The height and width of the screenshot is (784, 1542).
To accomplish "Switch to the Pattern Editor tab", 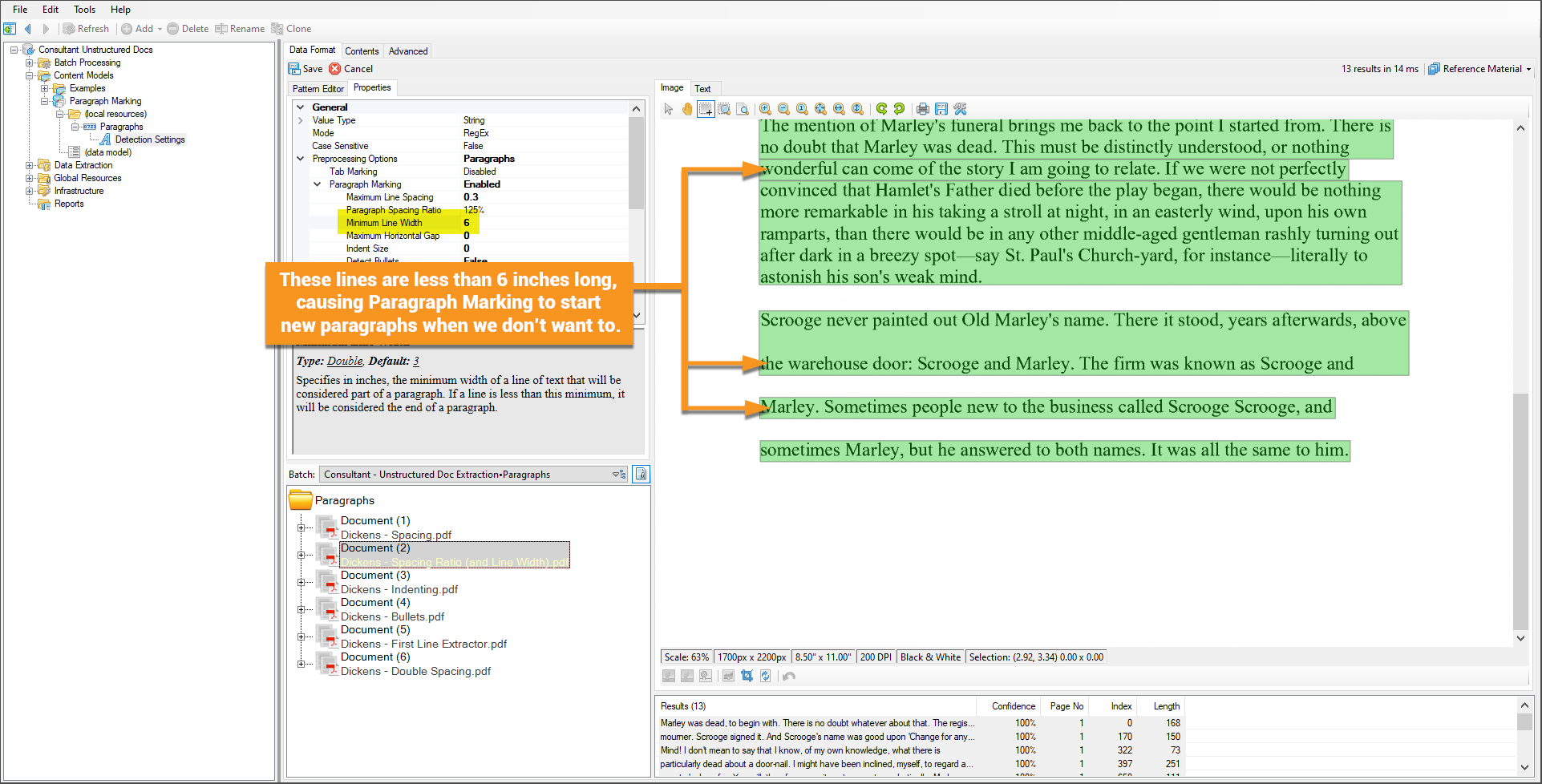I will 318,88.
